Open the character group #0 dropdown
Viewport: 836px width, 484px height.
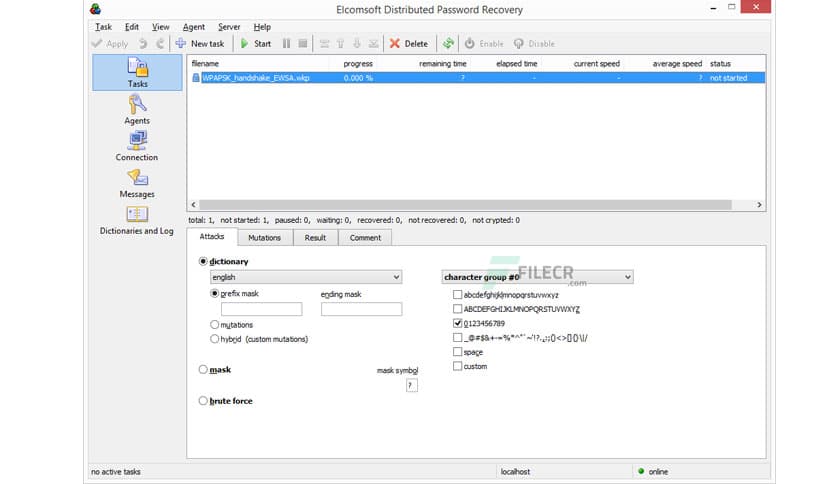537,277
